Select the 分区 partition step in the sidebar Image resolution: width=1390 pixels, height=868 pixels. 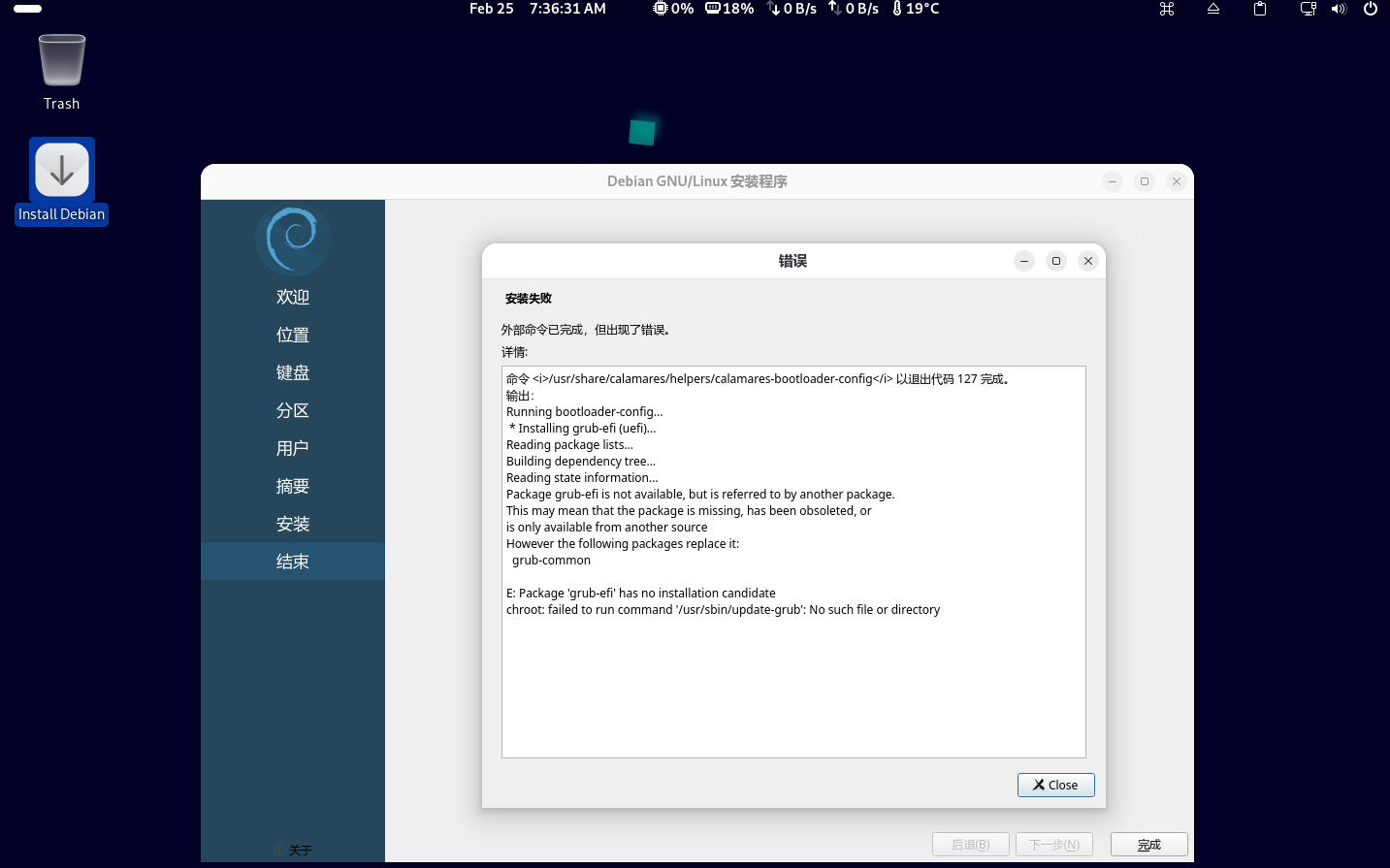pyautogui.click(x=292, y=410)
